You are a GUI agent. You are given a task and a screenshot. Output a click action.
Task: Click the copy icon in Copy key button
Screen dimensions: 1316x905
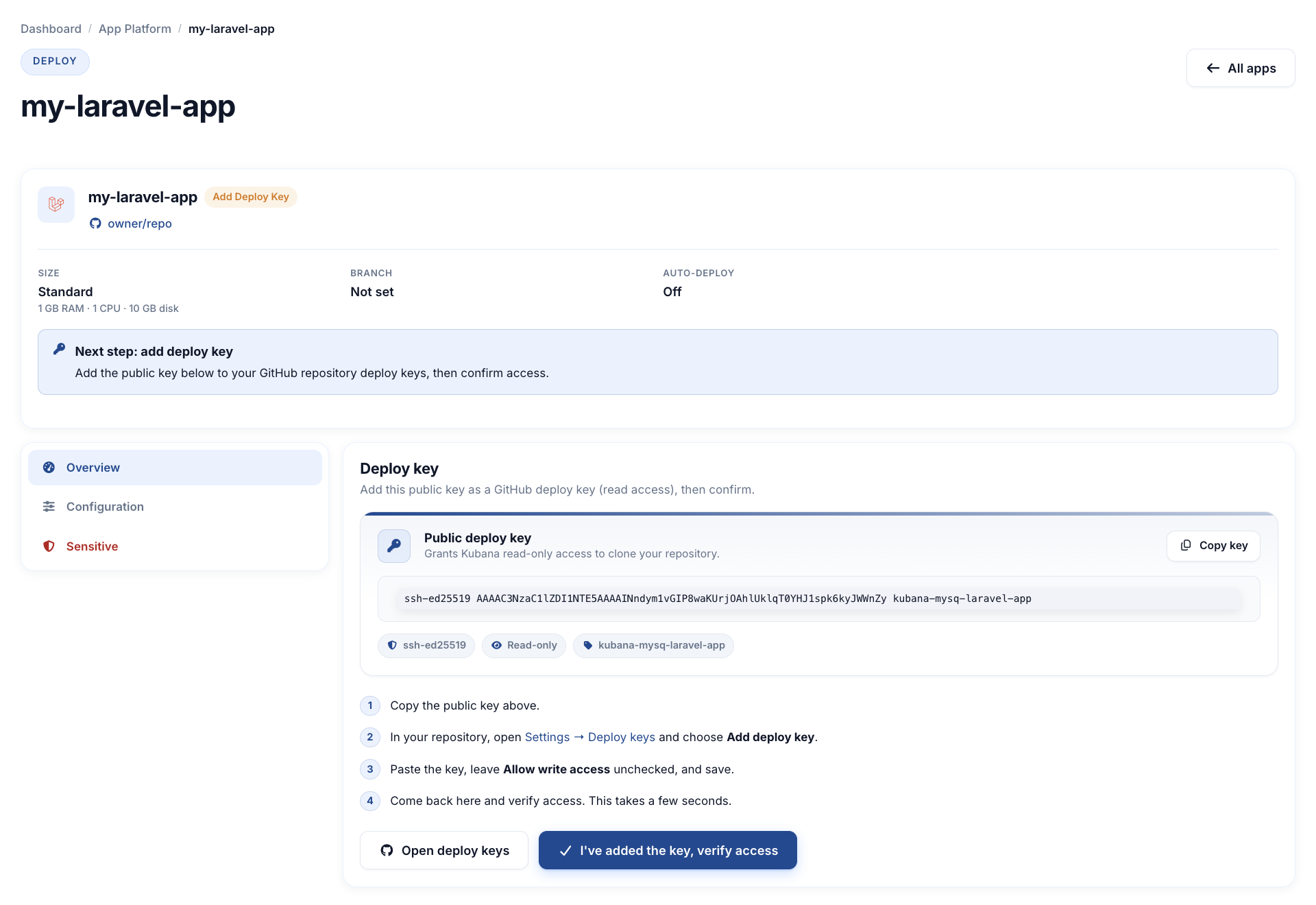tap(1186, 546)
